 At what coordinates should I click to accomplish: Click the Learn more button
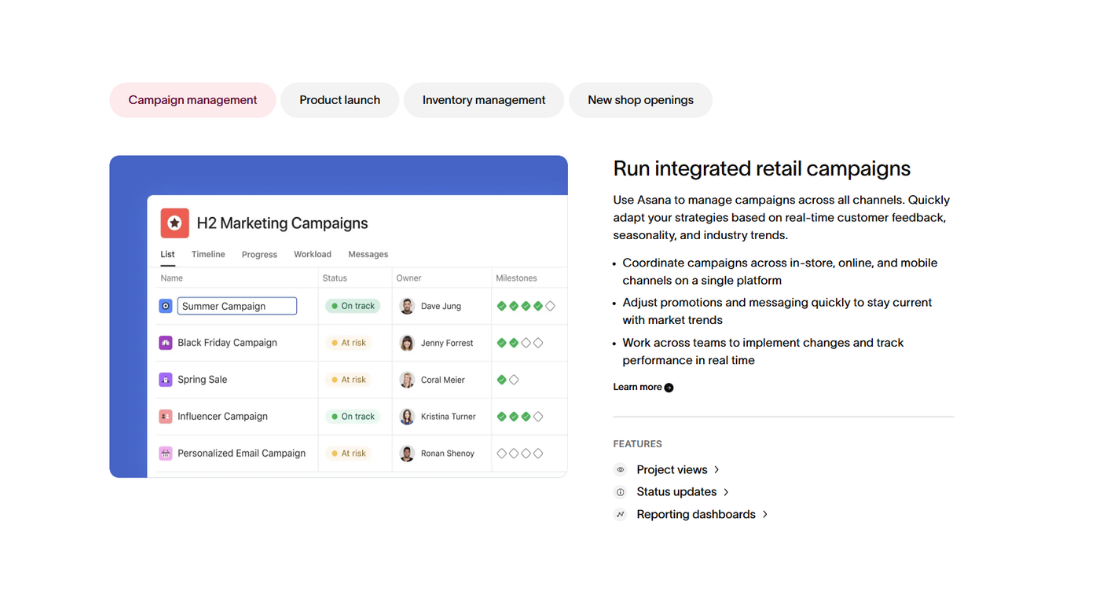[x=640, y=386]
